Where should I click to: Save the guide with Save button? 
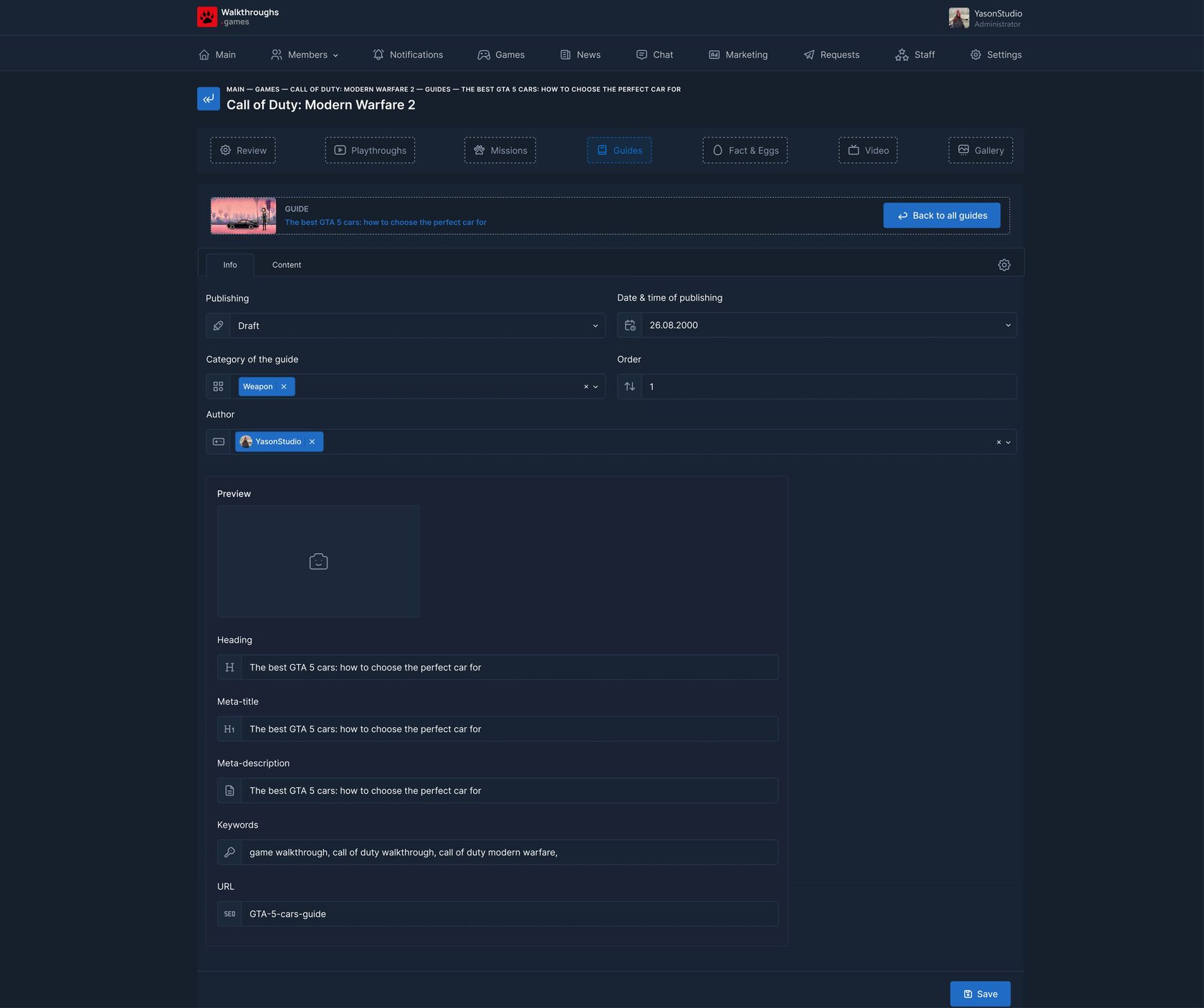[980, 994]
